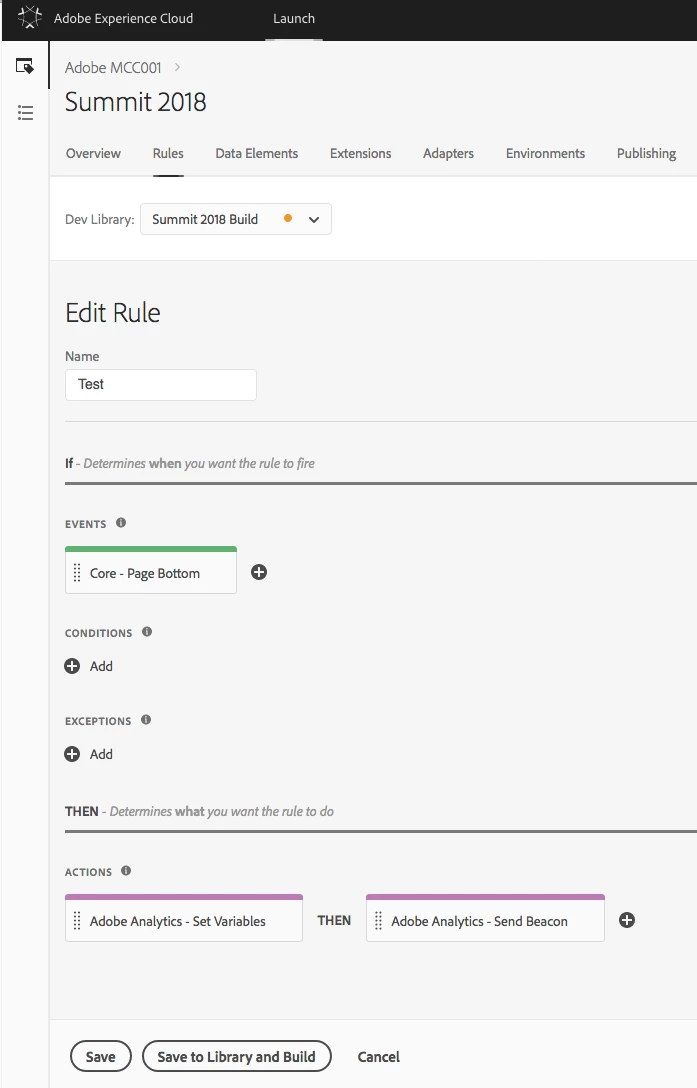
Task: Click plus icon to add an exception
Action: (x=72, y=754)
